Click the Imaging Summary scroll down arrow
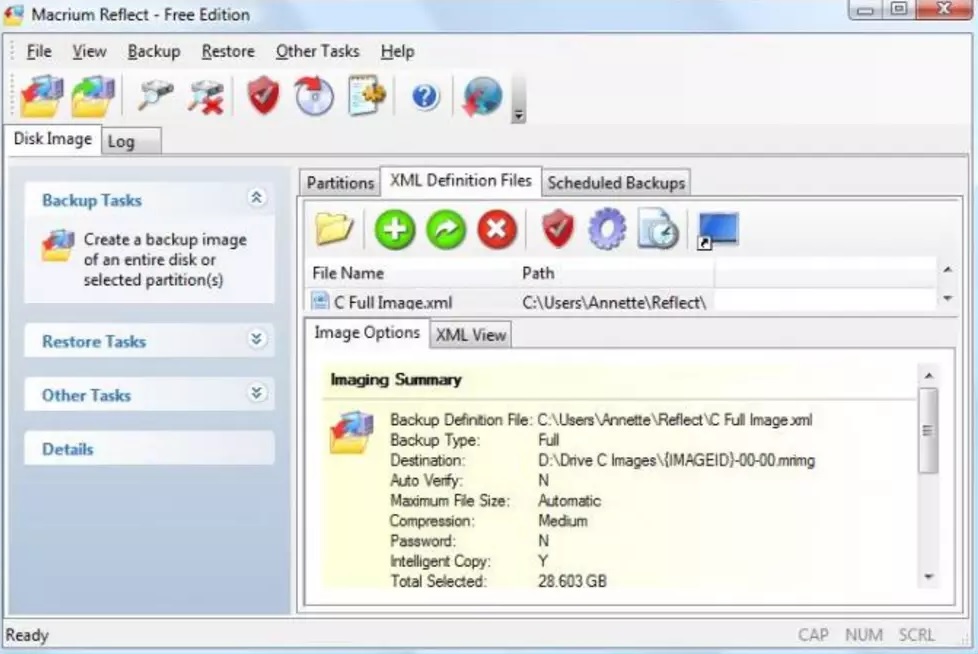Viewport: 978px width, 654px height. point(929,577)
